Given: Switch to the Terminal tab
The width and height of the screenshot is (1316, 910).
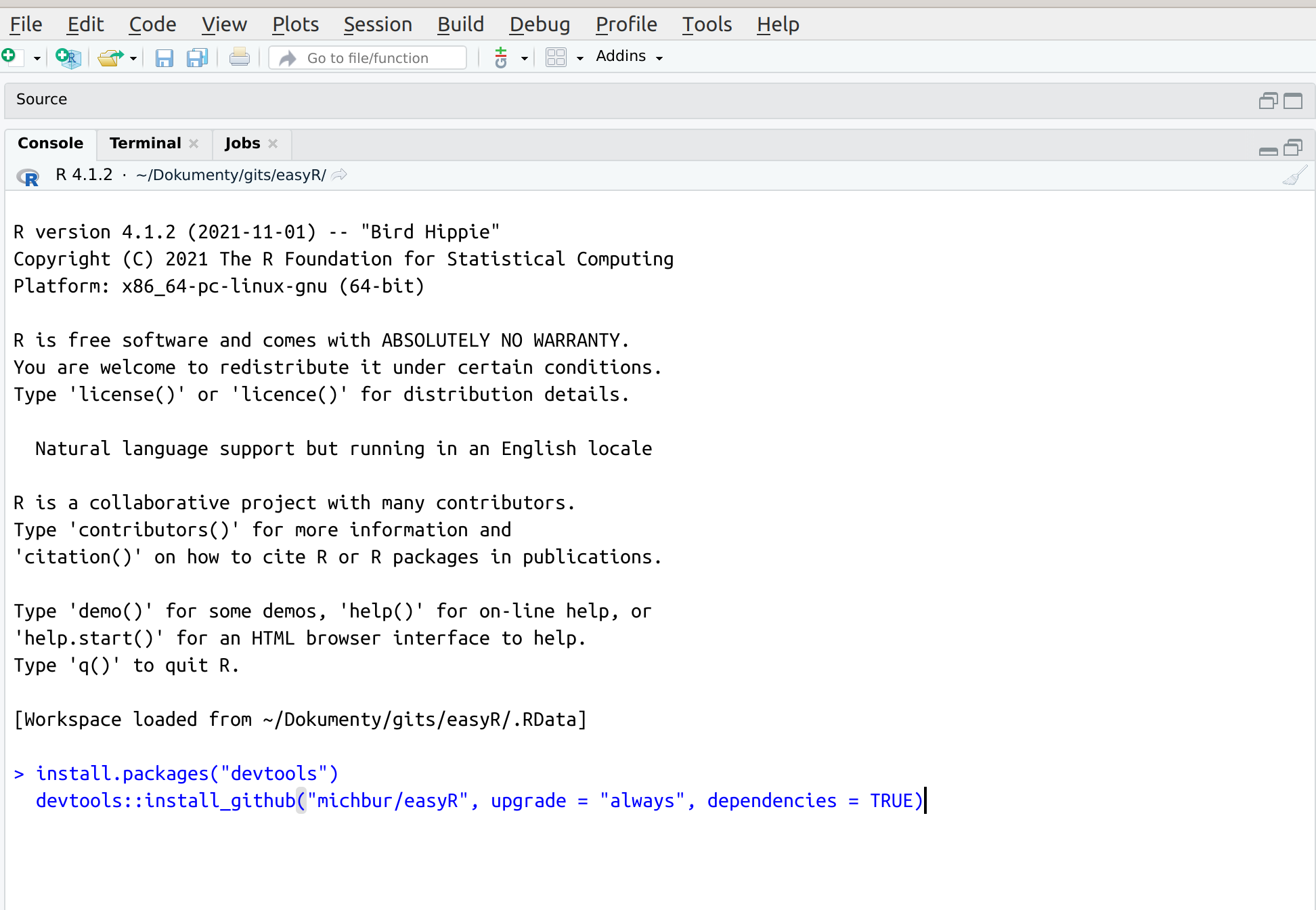Looking at the screenshot, I should 145,144.
